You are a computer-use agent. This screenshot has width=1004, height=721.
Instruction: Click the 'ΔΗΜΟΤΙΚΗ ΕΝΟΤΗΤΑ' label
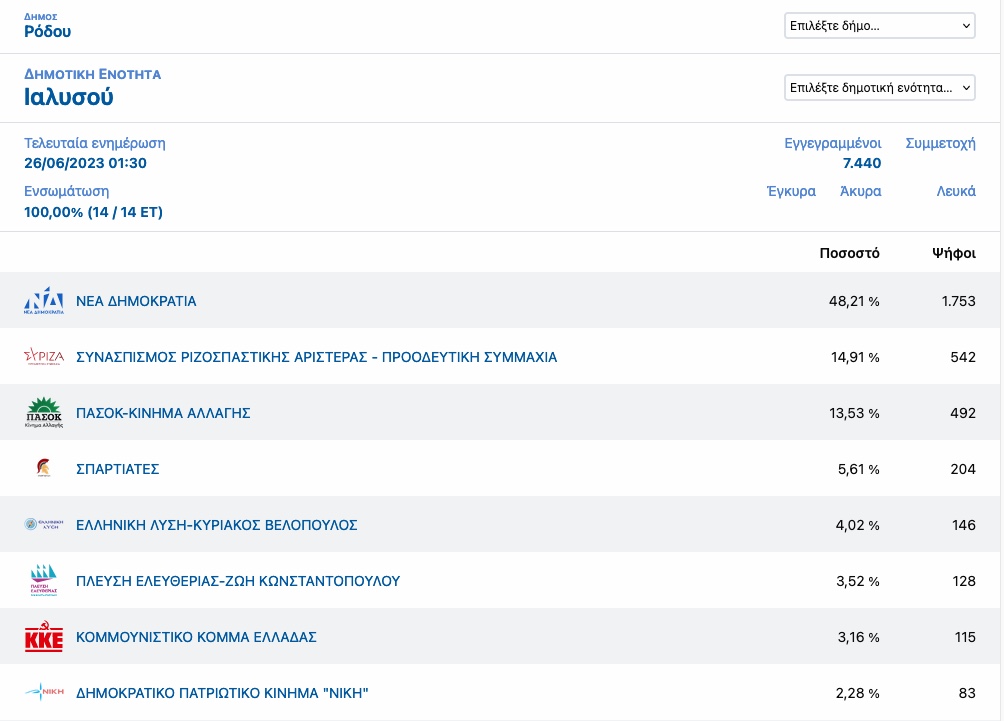tap(93, 74)
